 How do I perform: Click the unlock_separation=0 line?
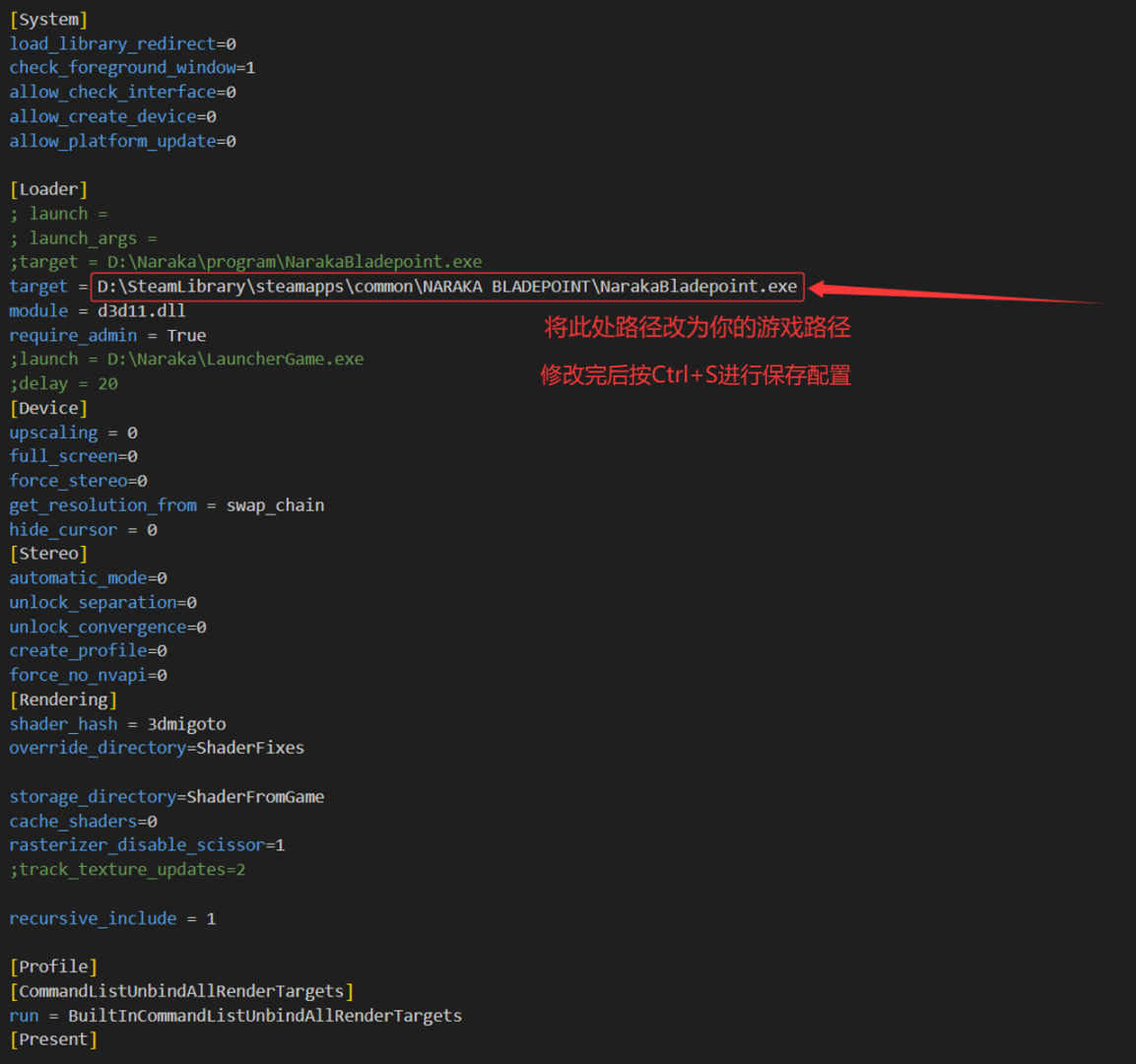click(x=102, y=603)
